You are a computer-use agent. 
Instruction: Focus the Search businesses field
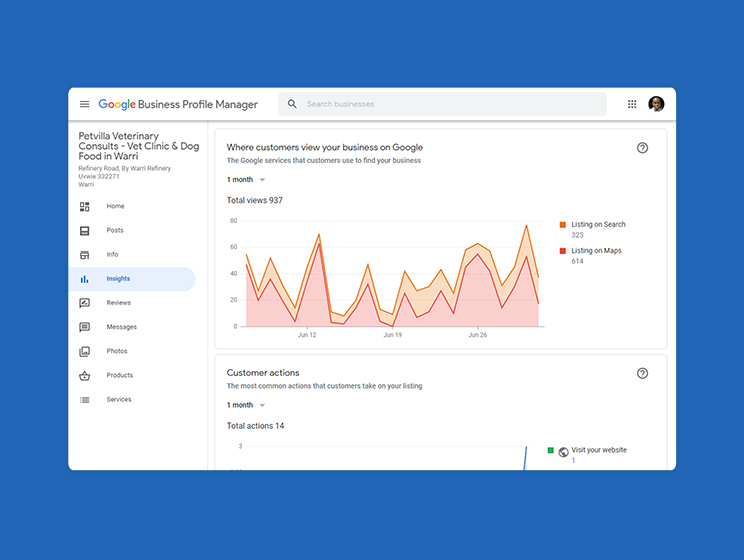[x=442, y=104]
